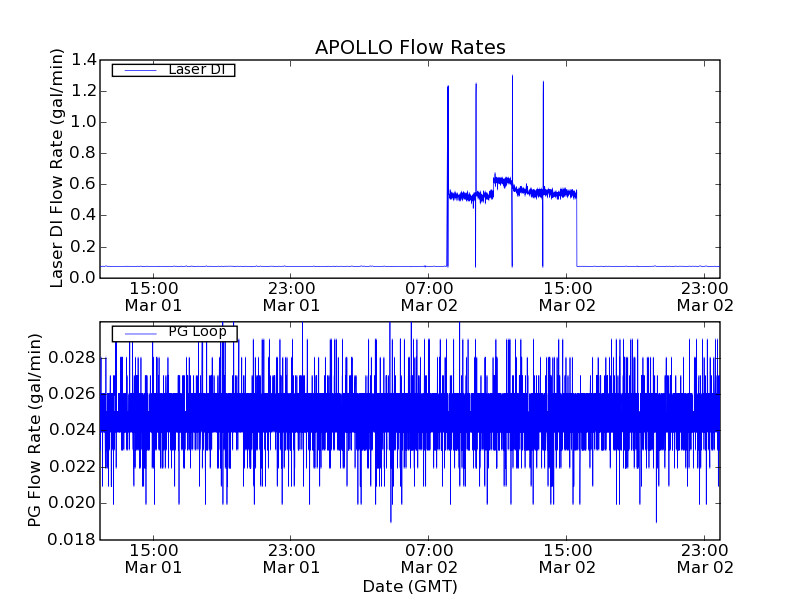Click "23:00 Mar 01" label under the Laser DI plot
The image size is (800, 600).
pos(291,297)
